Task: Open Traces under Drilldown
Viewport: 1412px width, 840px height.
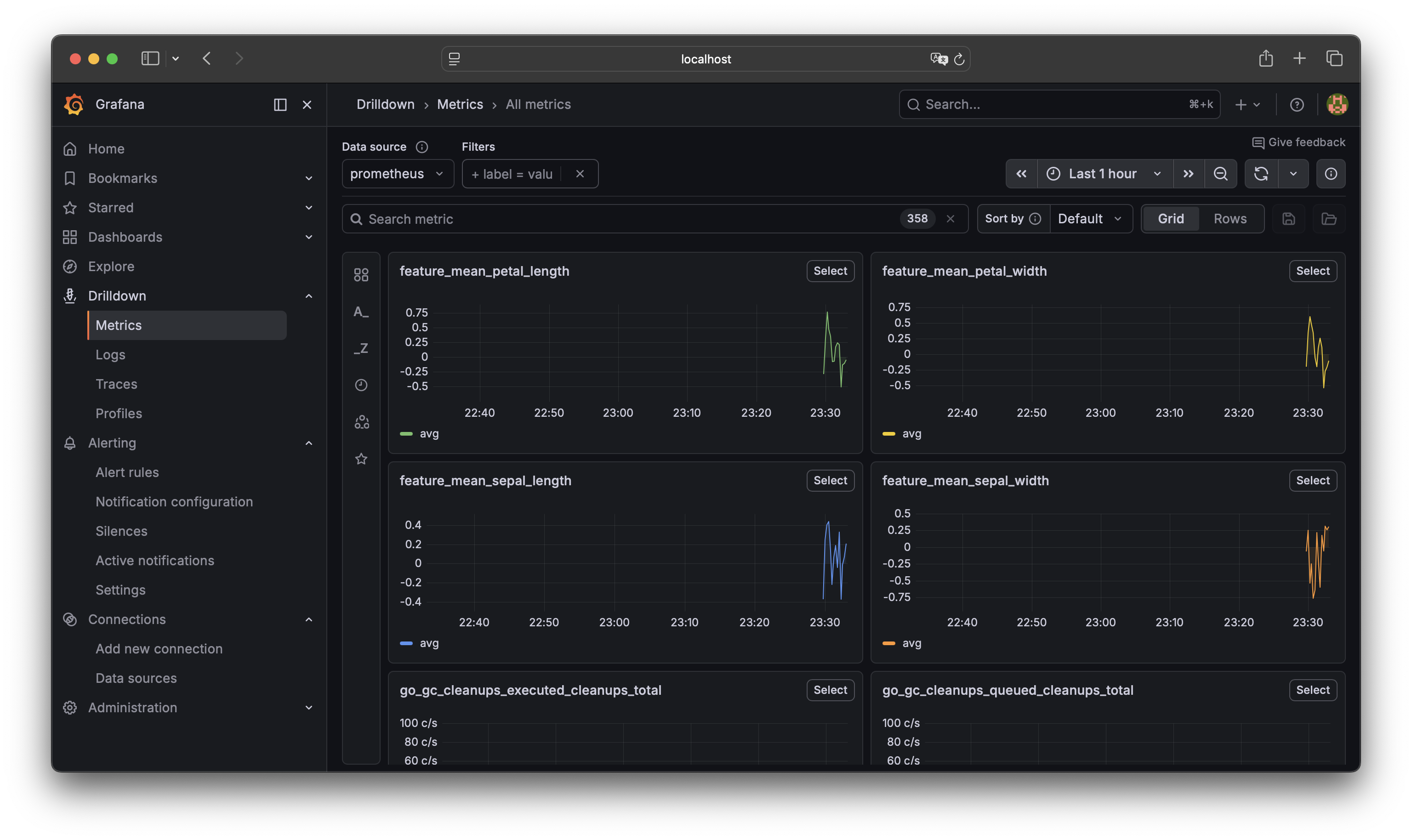Action: click(x=116, y=384)
